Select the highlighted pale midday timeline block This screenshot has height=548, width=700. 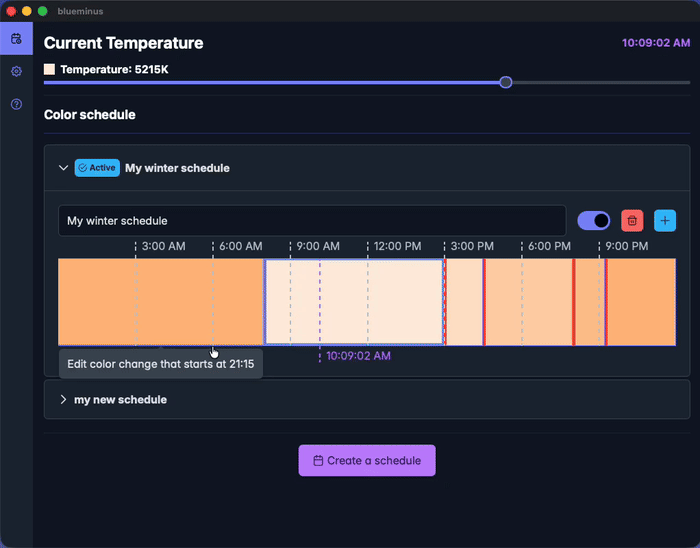point(354,302)
